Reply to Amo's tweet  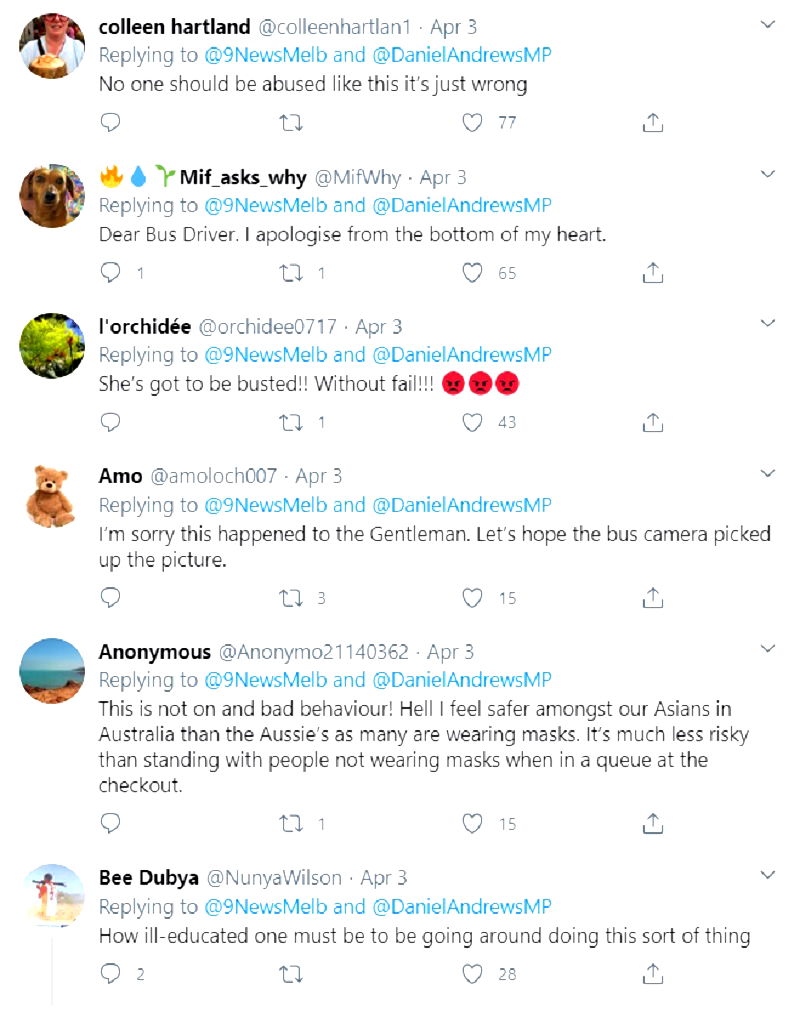111,598
